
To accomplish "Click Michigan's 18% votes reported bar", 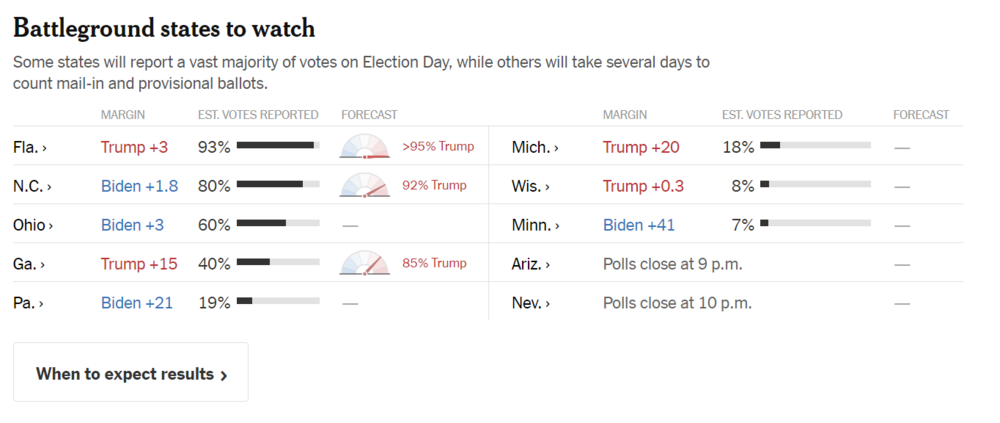I will point(814,146).
